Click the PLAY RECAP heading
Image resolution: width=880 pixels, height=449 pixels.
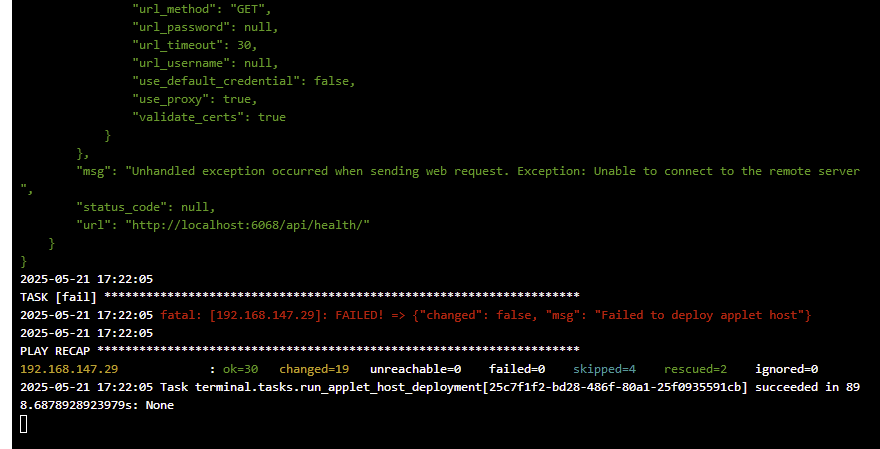click(55, 351)
